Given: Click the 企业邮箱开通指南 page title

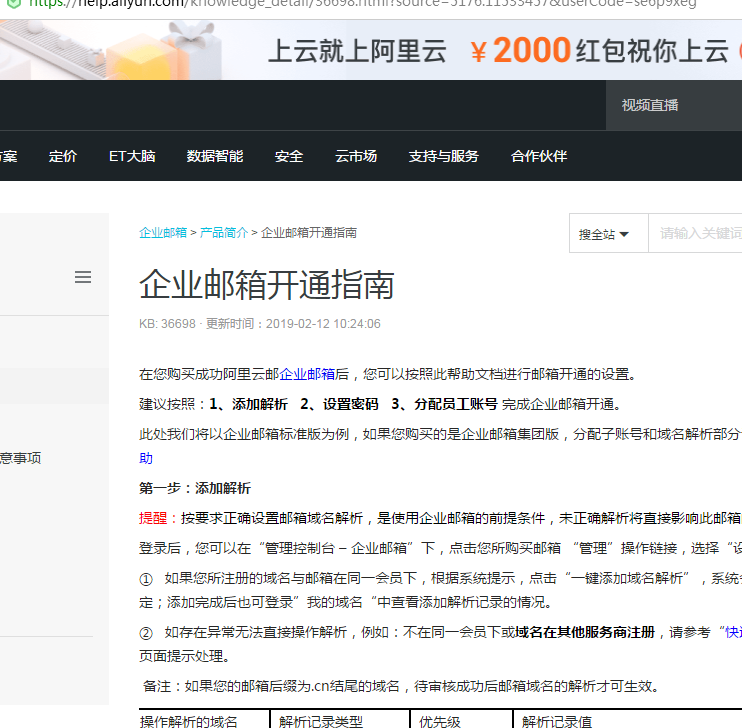Looking at the screenshot, I should [x=267, y=284].
